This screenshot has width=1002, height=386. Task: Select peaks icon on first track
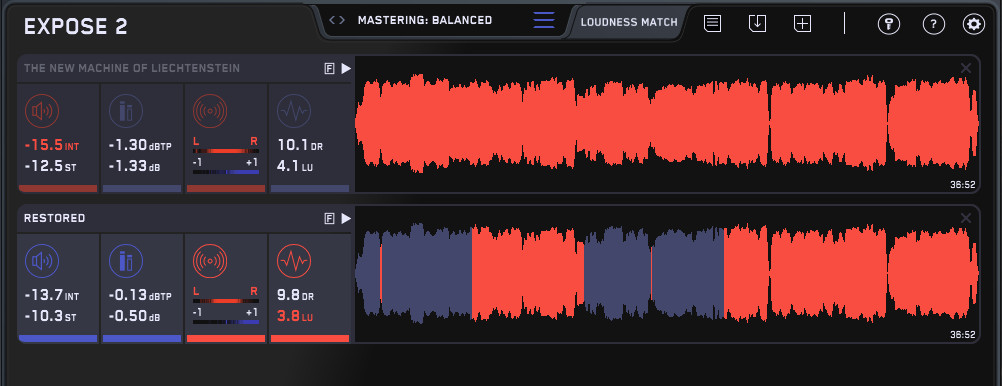pos(126,112)
